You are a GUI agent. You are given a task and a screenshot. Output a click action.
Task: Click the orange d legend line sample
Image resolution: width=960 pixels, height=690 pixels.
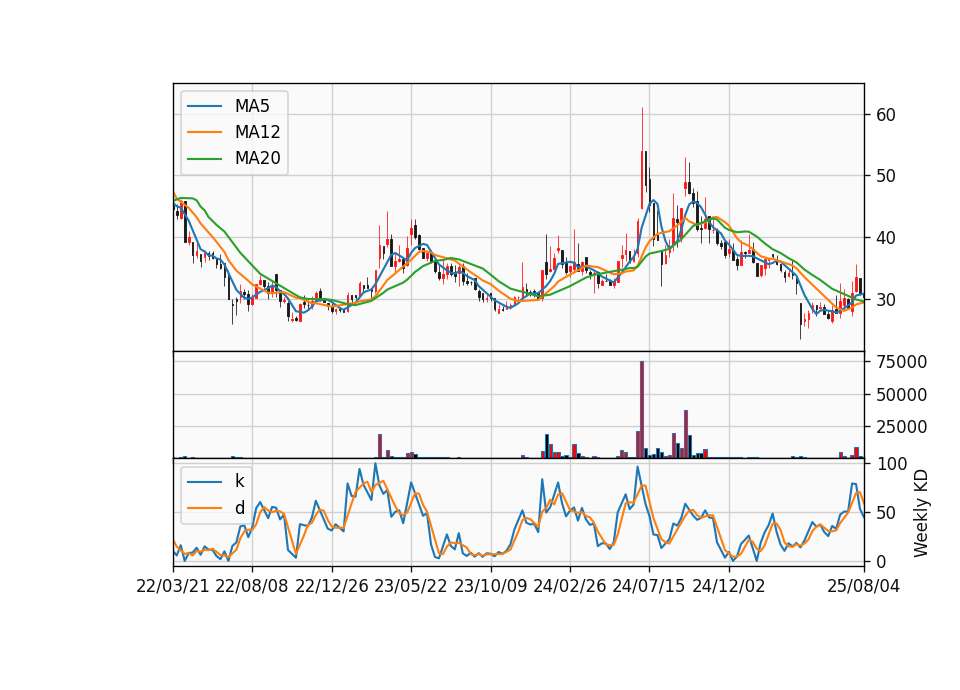(x=204, y=508)
